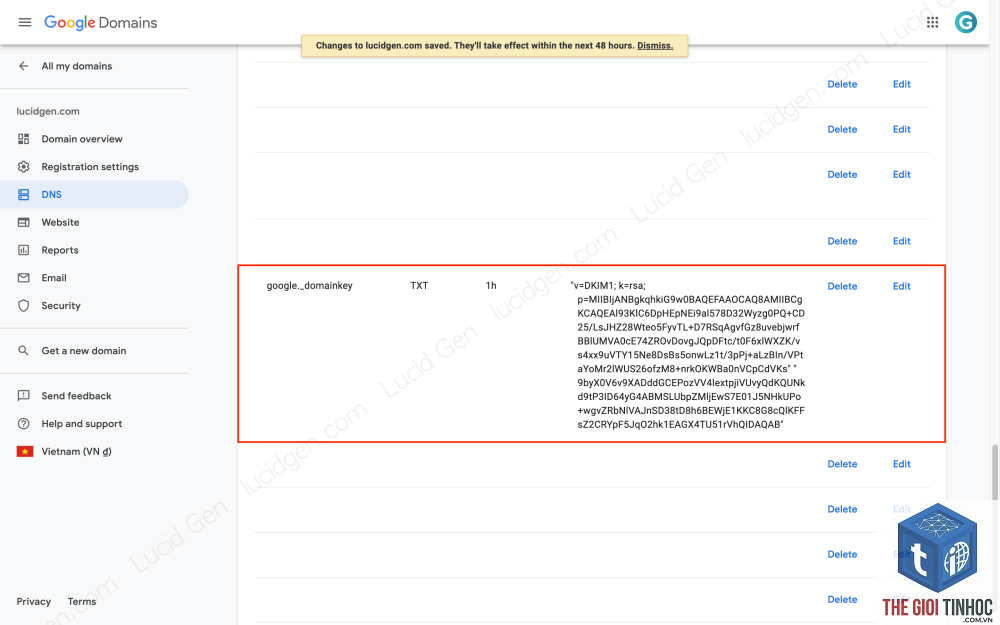Select the DNS sidebar item
Viewport: 1000px width, 625px height.
94,195
